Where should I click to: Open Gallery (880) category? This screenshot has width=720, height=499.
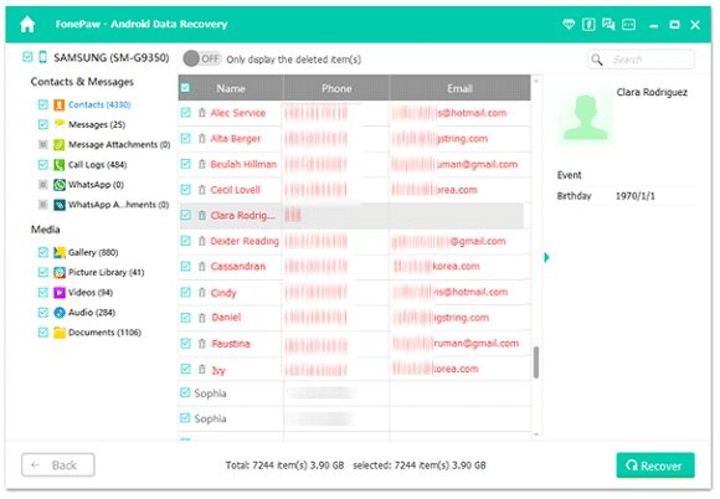[x=93, y=252]
